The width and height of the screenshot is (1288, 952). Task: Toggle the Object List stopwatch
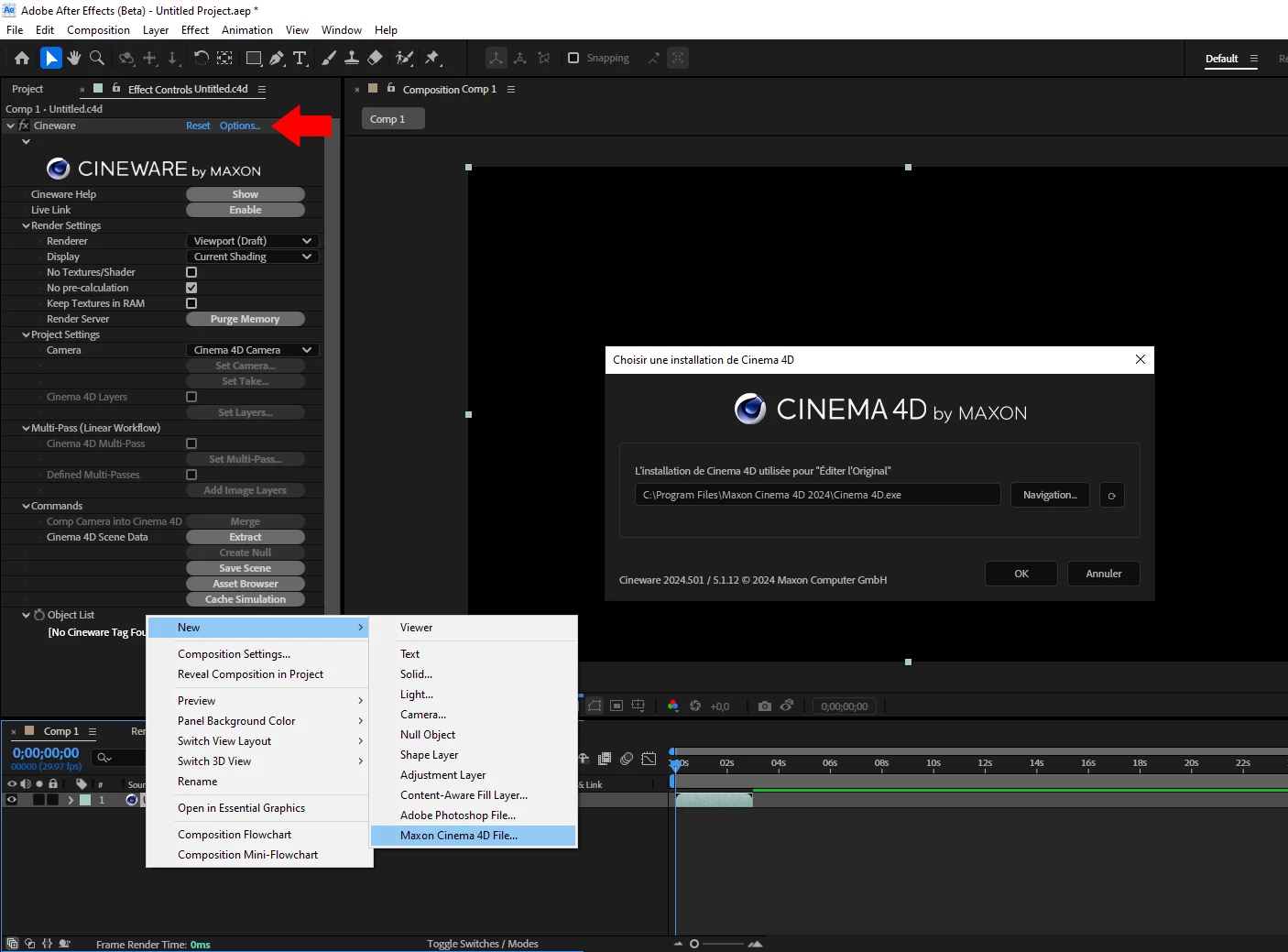[x=39, y=615]
